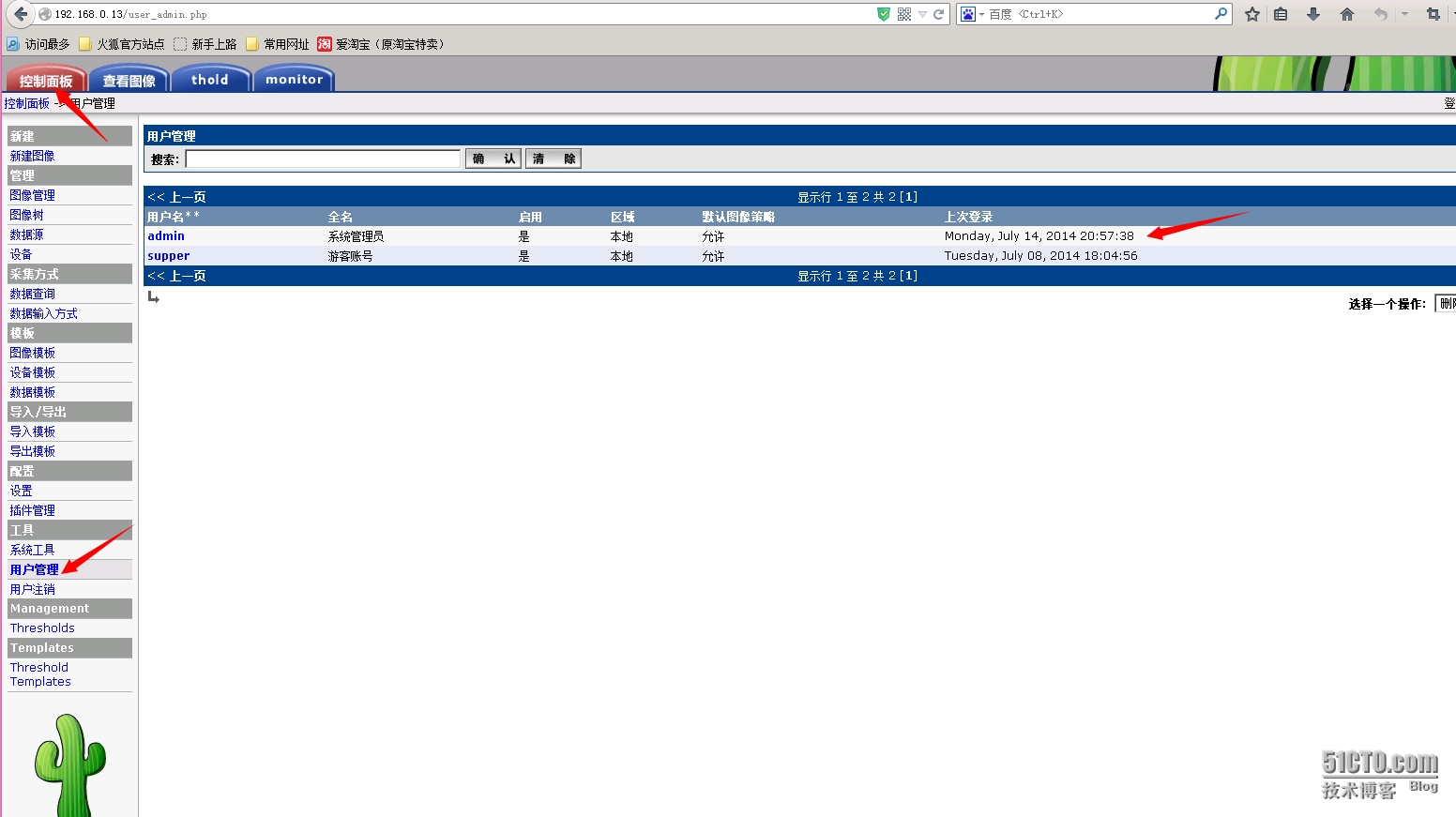Sort by the 全名 column header
The image size is (1456, 817).
point(341,217)
